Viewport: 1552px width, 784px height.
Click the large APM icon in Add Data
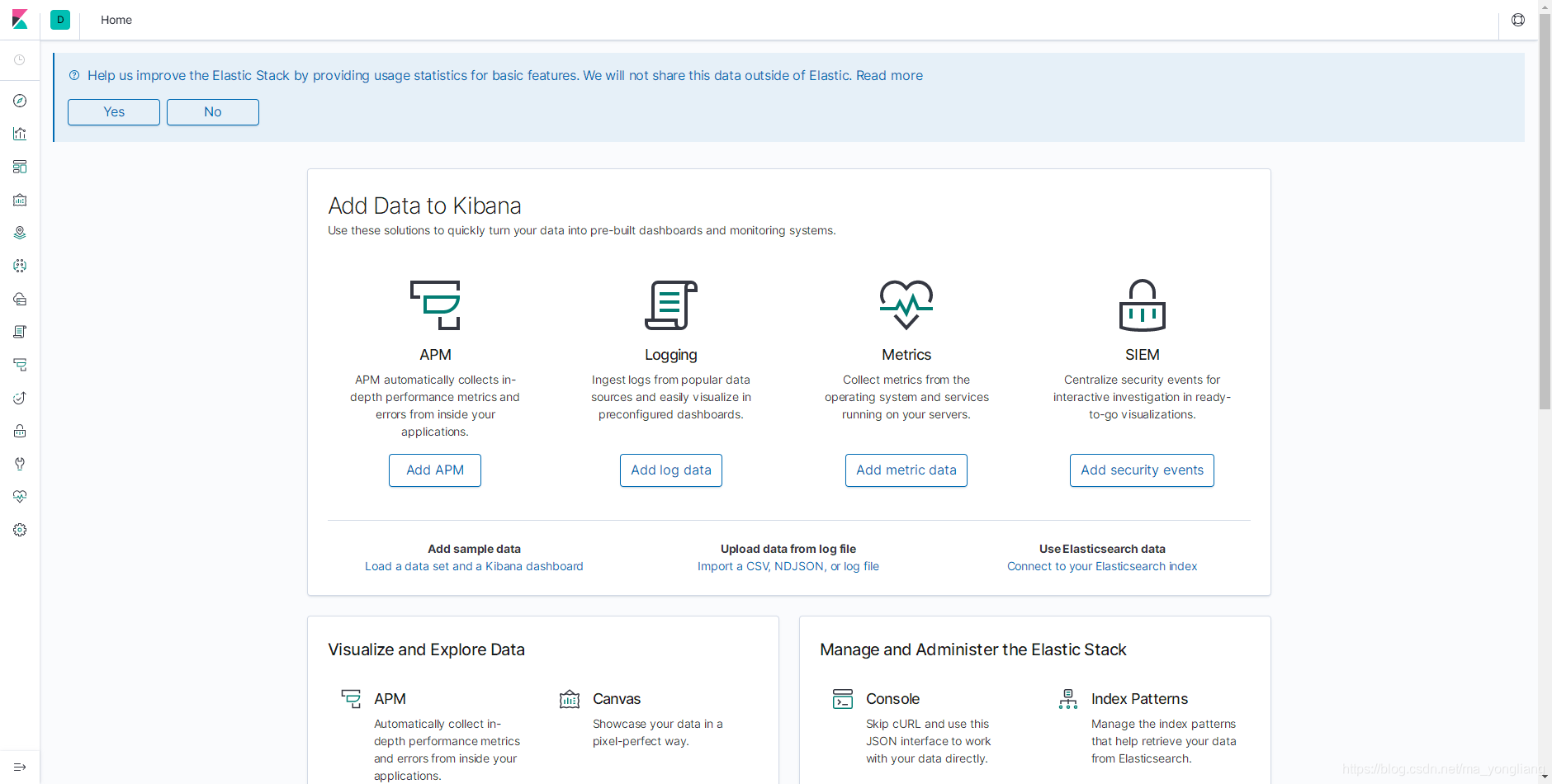point(435,305)
